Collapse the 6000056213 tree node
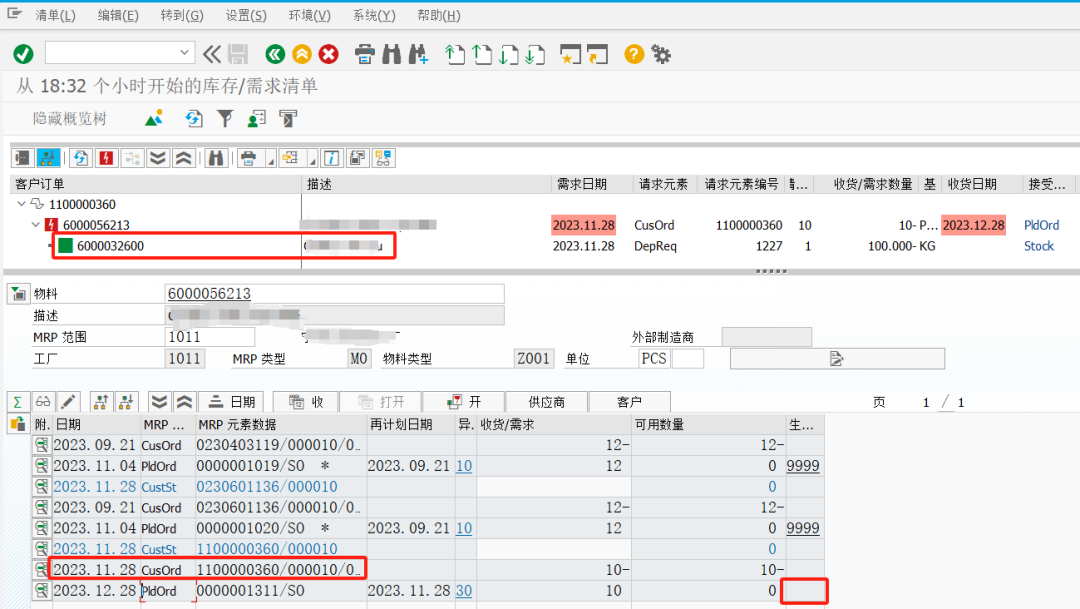 coord(36,225)
